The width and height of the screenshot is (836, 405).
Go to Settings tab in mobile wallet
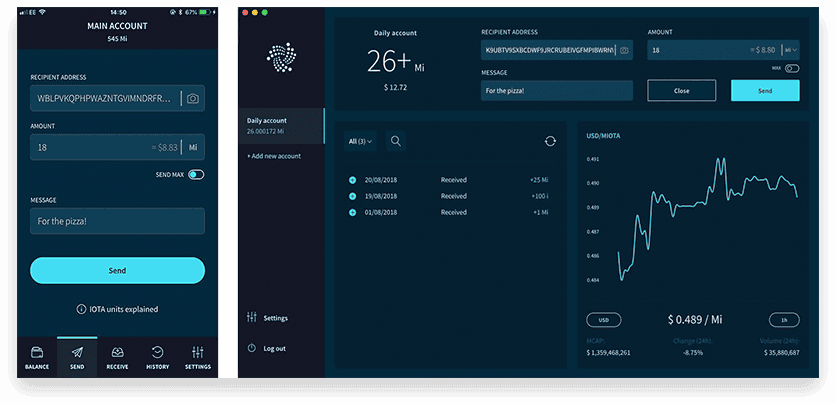click(x=198, y=358)
